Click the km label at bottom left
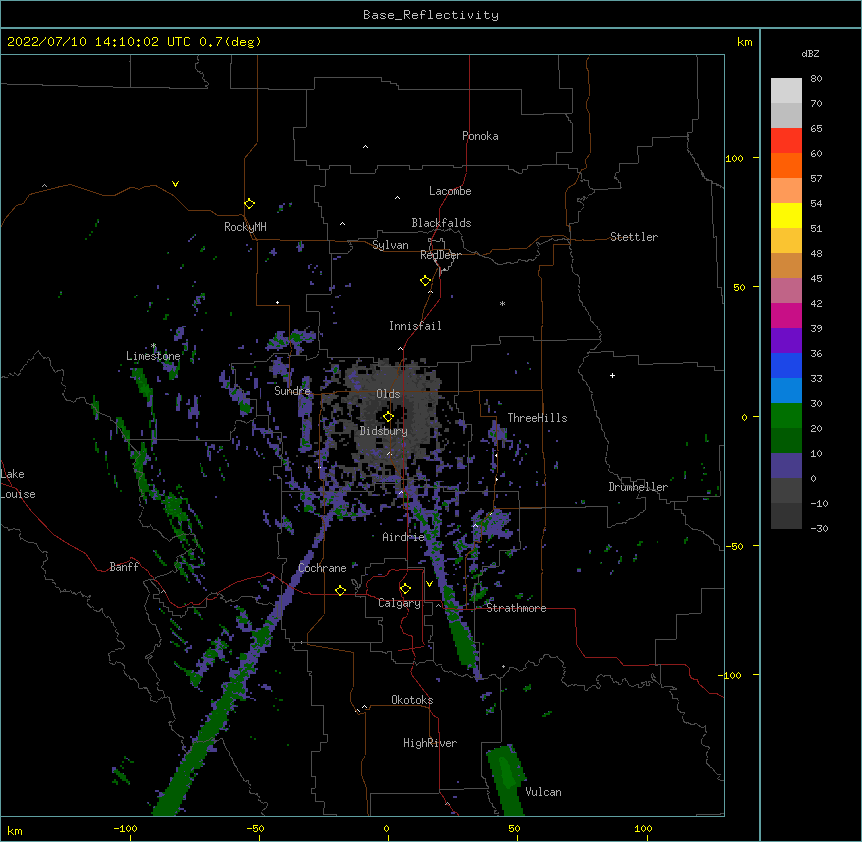The height and width of the screenshot is (842, 862). [x=15, y=830]
